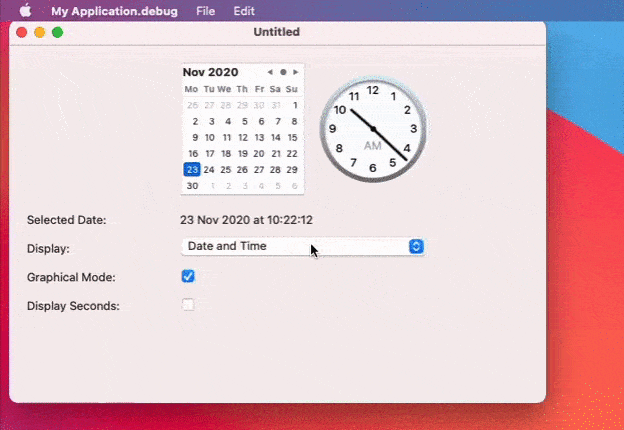This screenshot has width=624, height=430.
Task: Select November 19 in the calendar
Action: pos(243,154)
